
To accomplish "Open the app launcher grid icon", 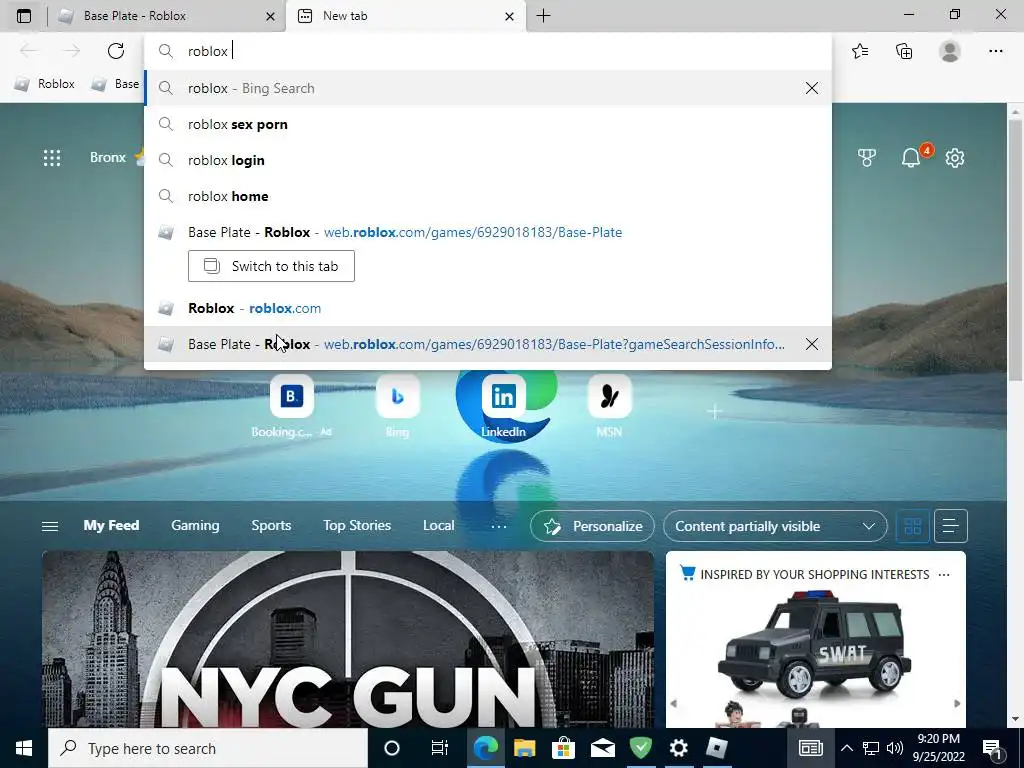I will 52,157.
